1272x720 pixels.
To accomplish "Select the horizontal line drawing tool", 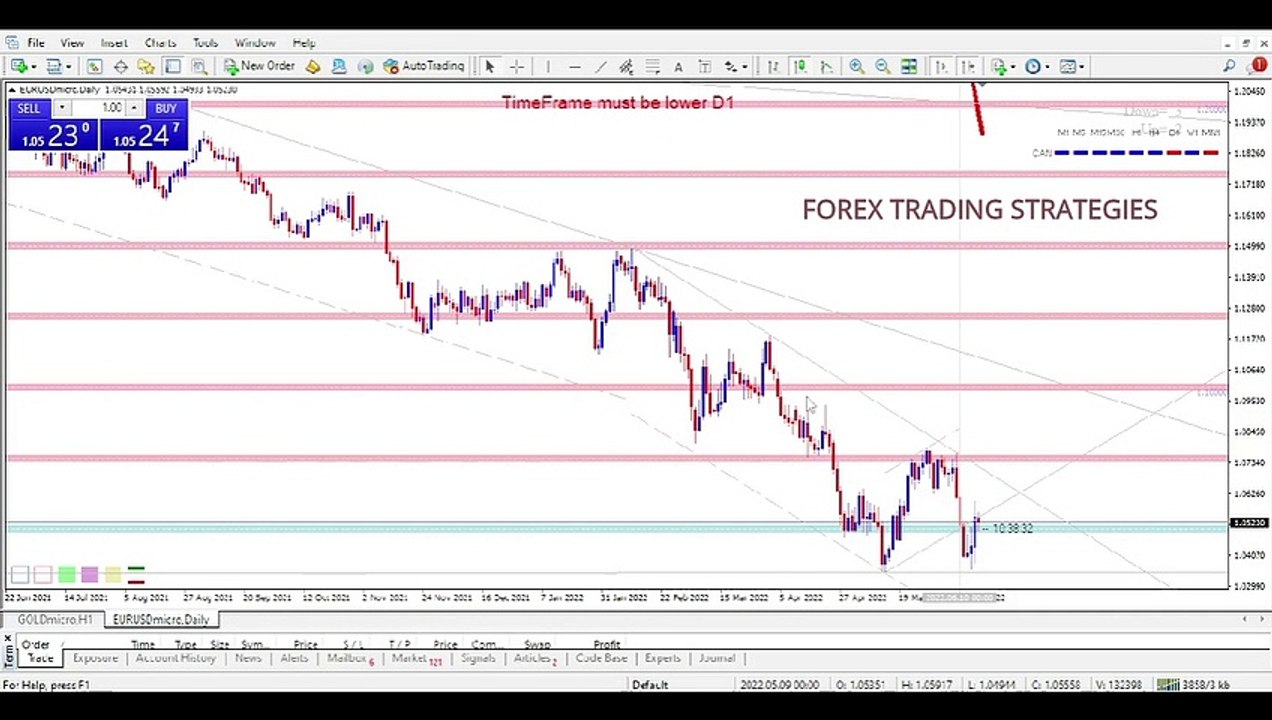I will 574,66.
